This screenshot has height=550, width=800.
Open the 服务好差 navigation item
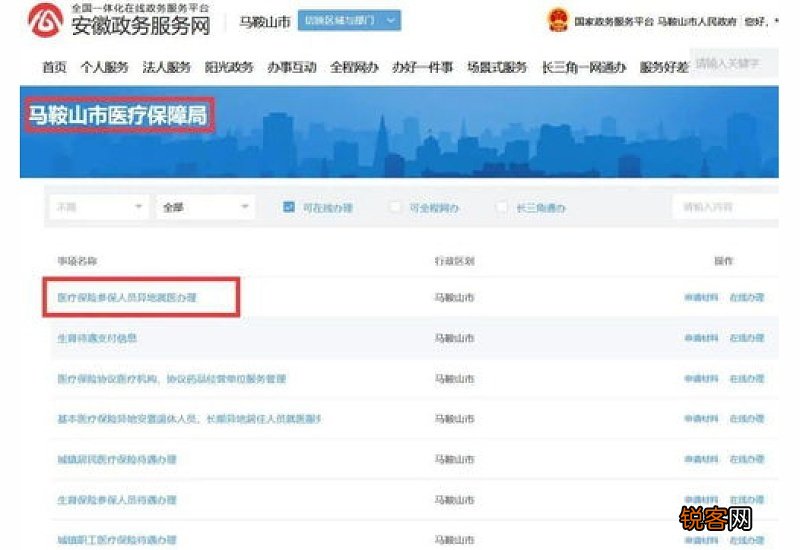coord(664,67)
